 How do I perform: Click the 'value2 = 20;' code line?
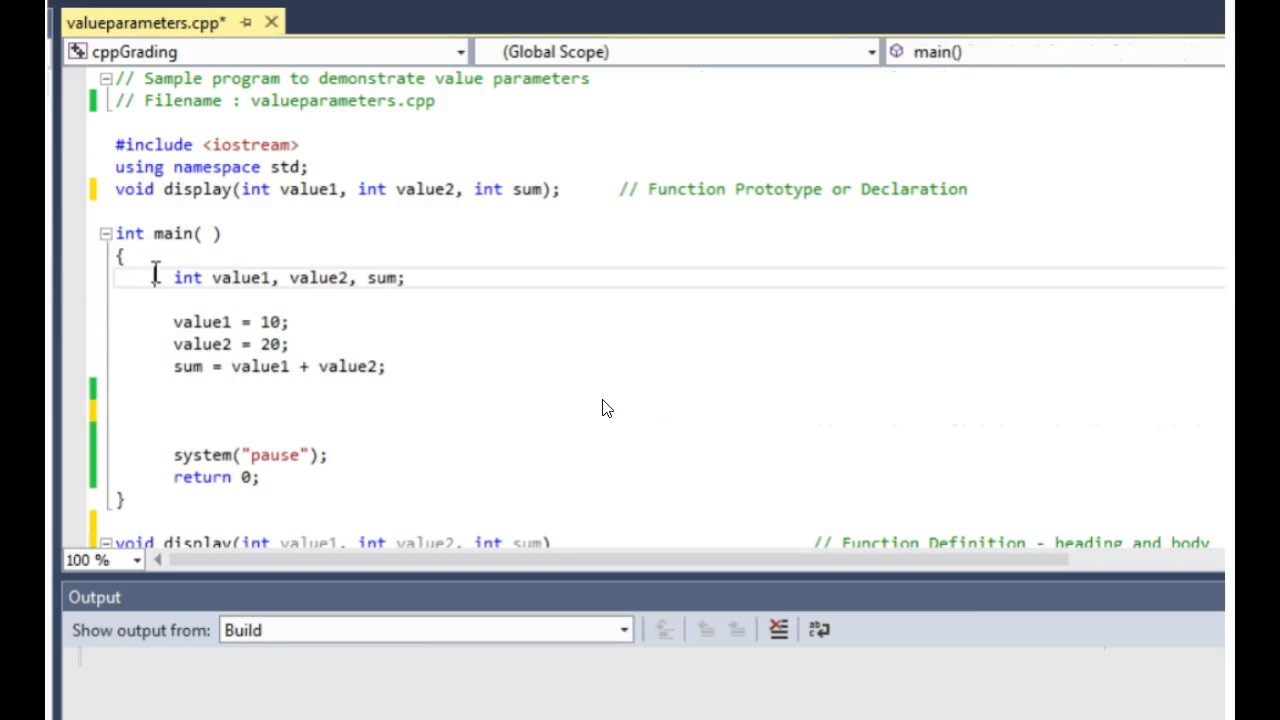(x=231, y=344)
